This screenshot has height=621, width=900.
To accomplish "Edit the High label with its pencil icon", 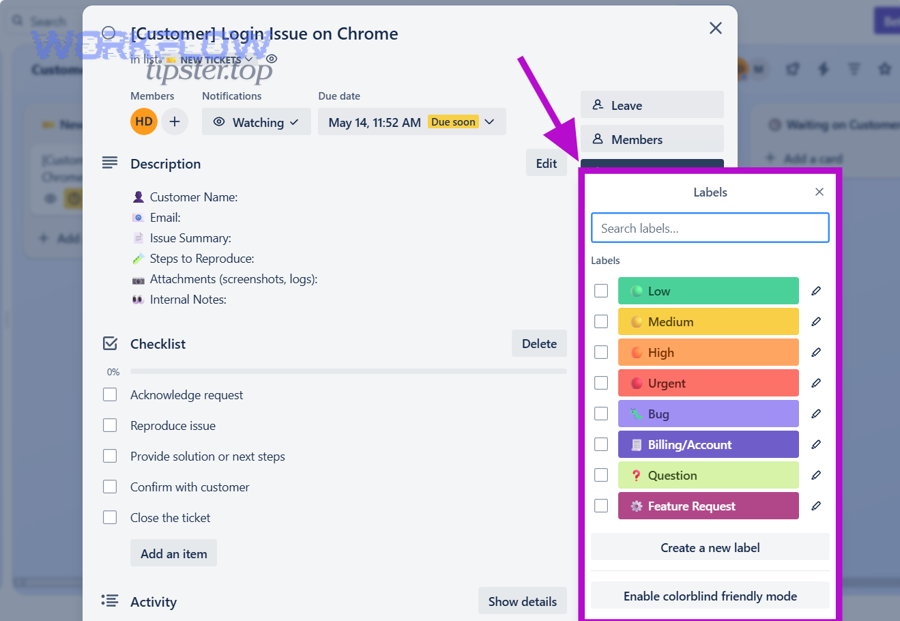I will (816, 352).
